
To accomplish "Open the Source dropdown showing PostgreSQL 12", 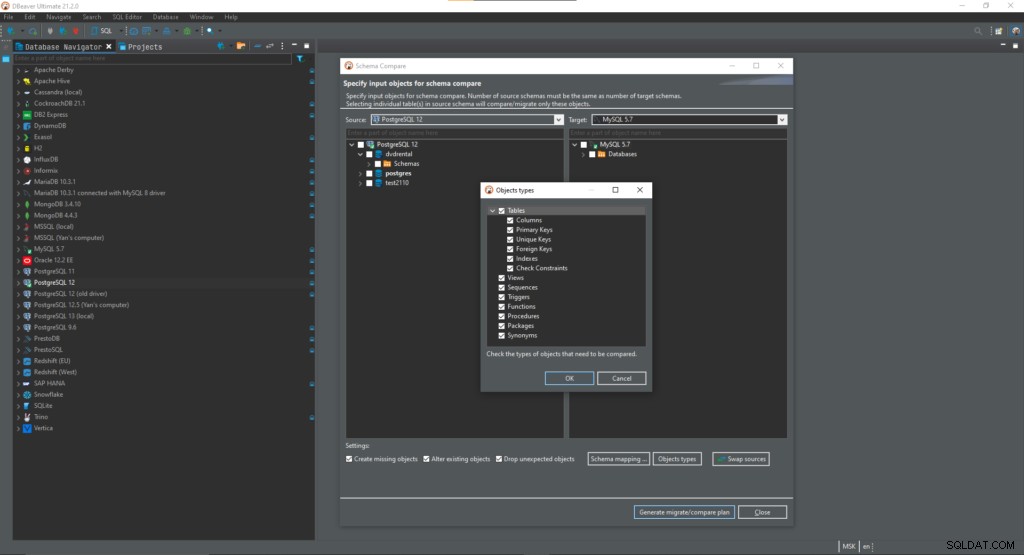I will 467,119.
